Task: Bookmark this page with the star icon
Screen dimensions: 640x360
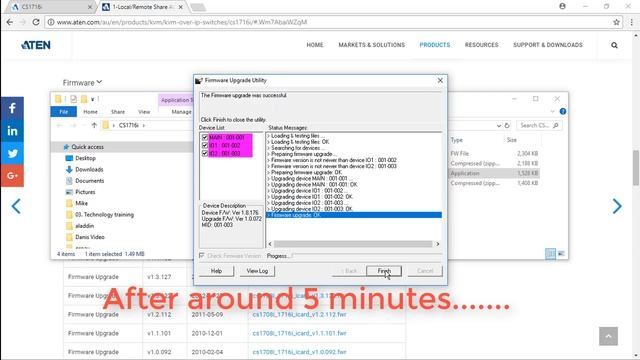Action: (616, 22)
